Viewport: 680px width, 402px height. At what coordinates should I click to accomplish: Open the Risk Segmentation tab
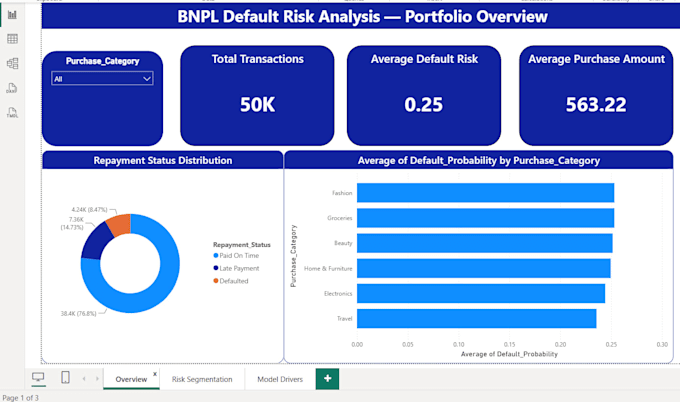[202, 379]
